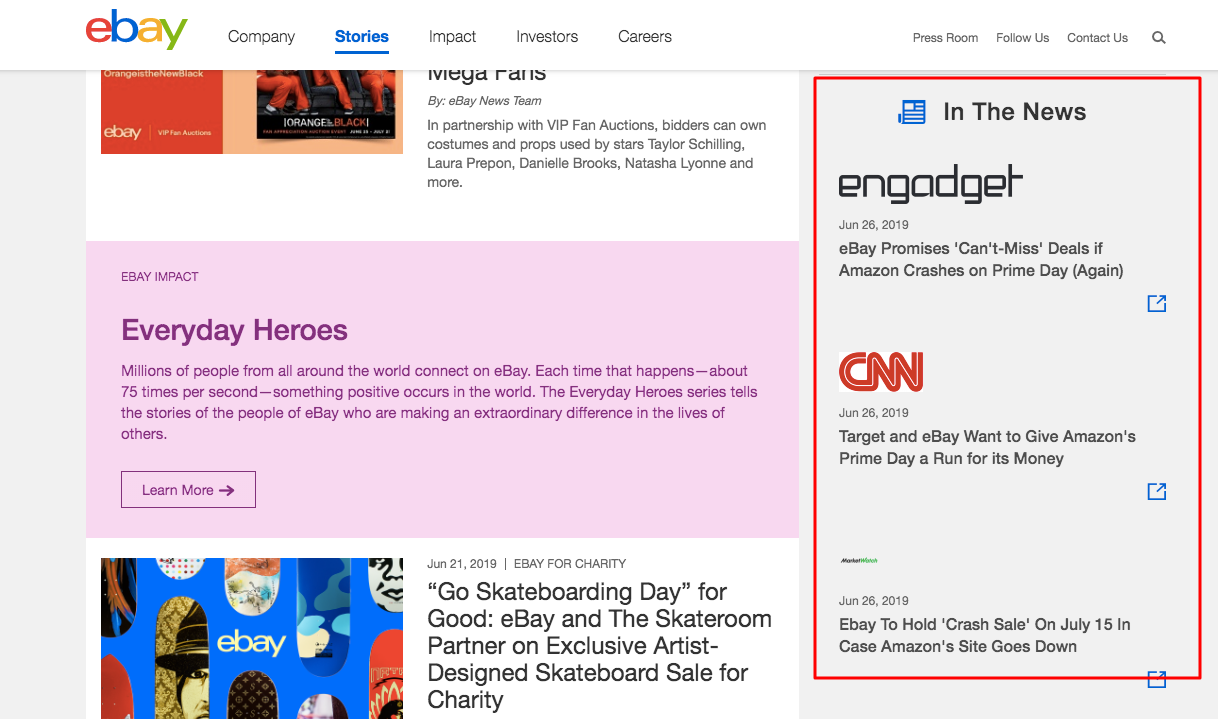Viewport: 1218px width, 719px height.
Task: Open external link for MarketWatch article
Action: pyautogui.click(x=1157, y=679)
